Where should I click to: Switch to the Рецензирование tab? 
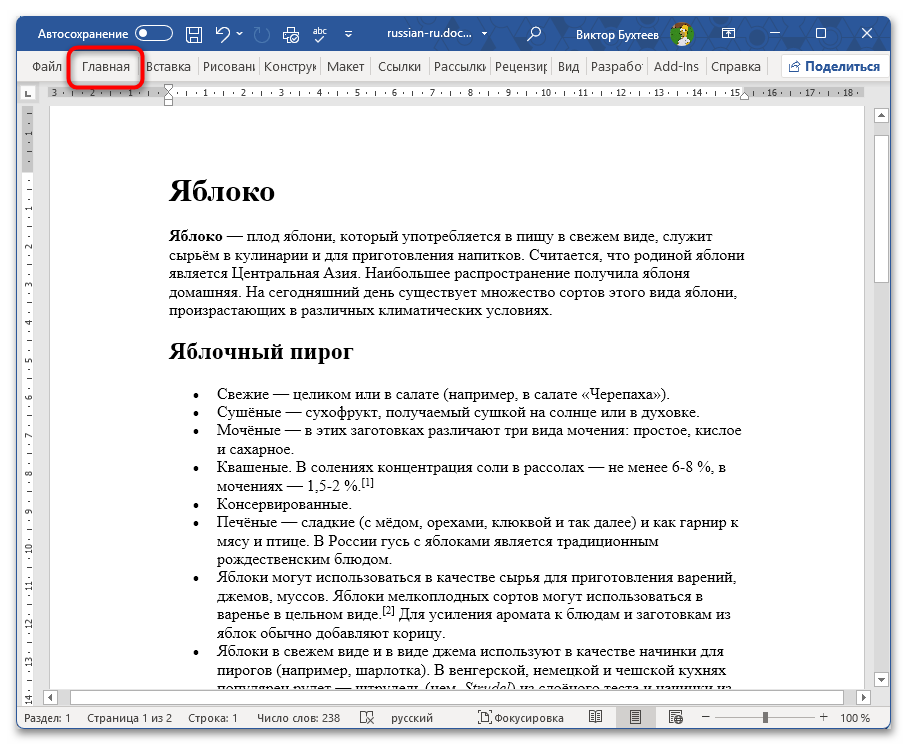tap(521, 67)
